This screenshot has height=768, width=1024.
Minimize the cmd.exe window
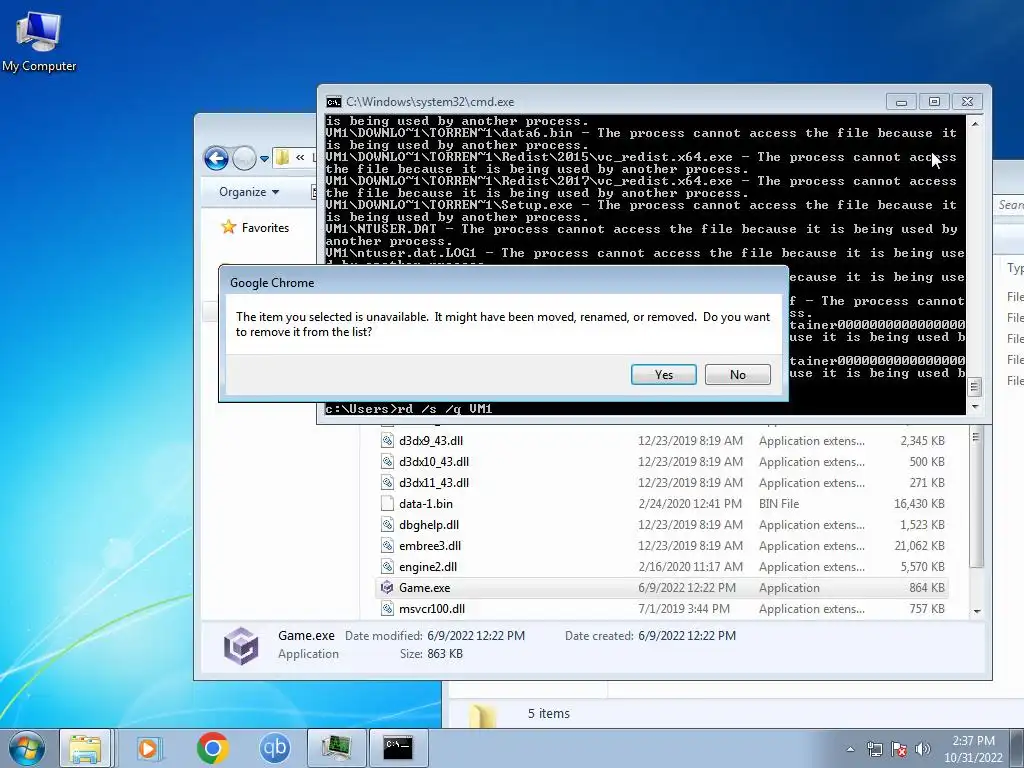click(902, 101)
